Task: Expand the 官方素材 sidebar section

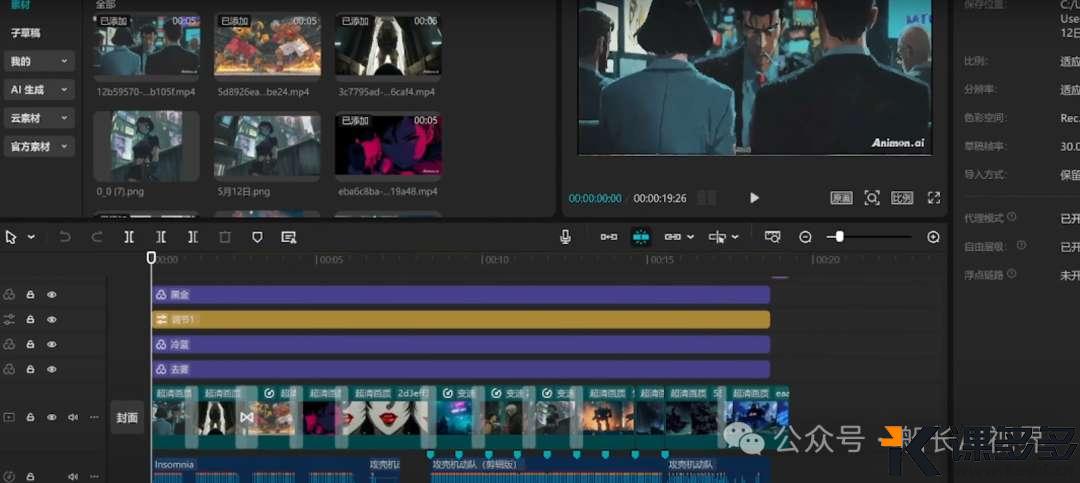Action: pos(39,146)
